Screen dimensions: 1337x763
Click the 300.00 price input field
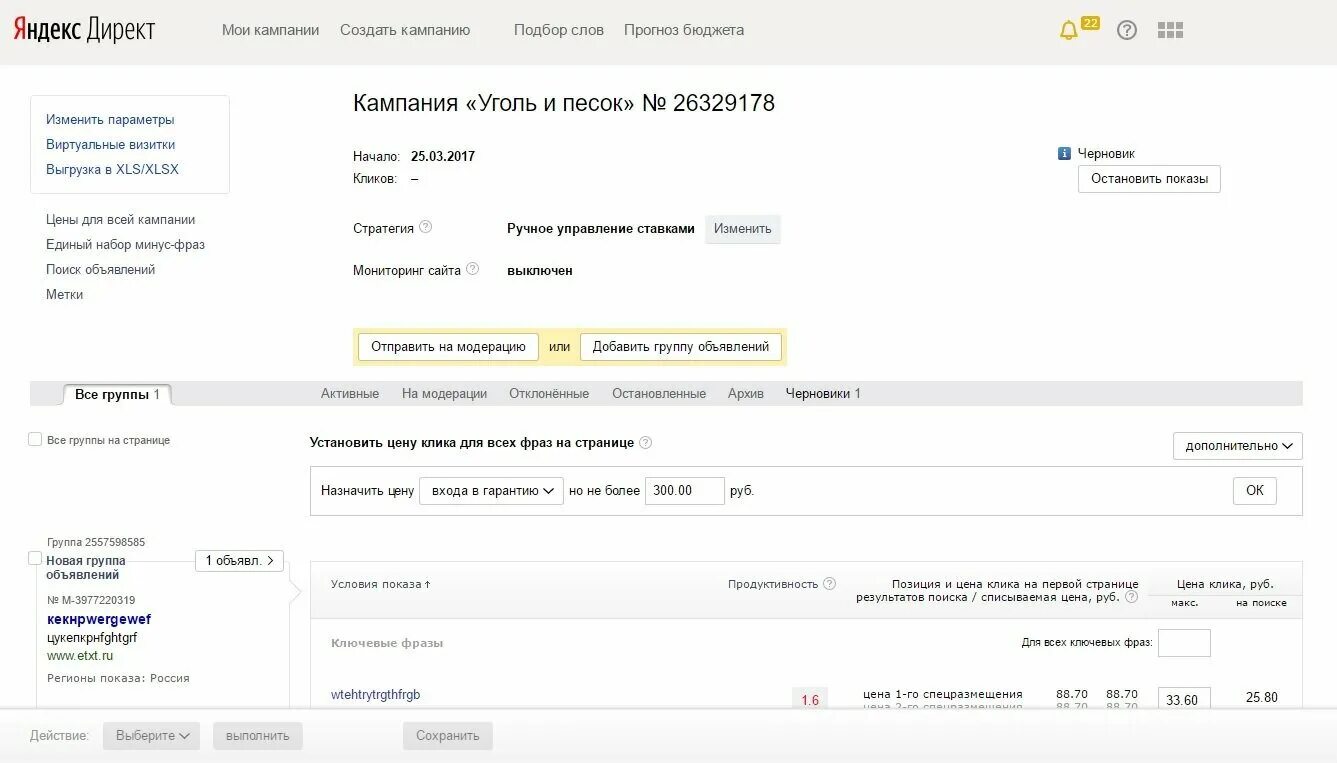coord(684,491)
